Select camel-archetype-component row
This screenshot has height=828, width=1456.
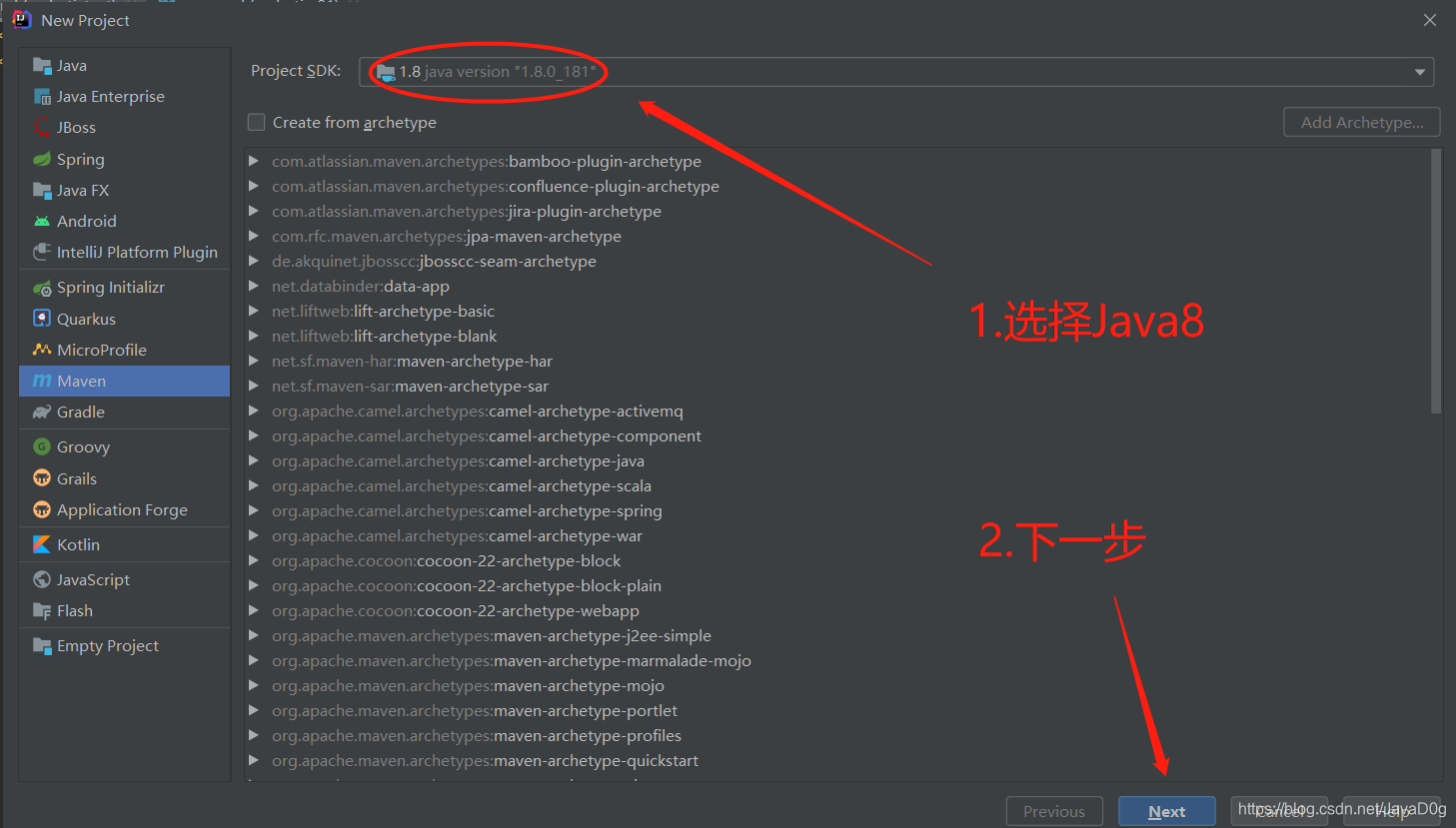837,435
